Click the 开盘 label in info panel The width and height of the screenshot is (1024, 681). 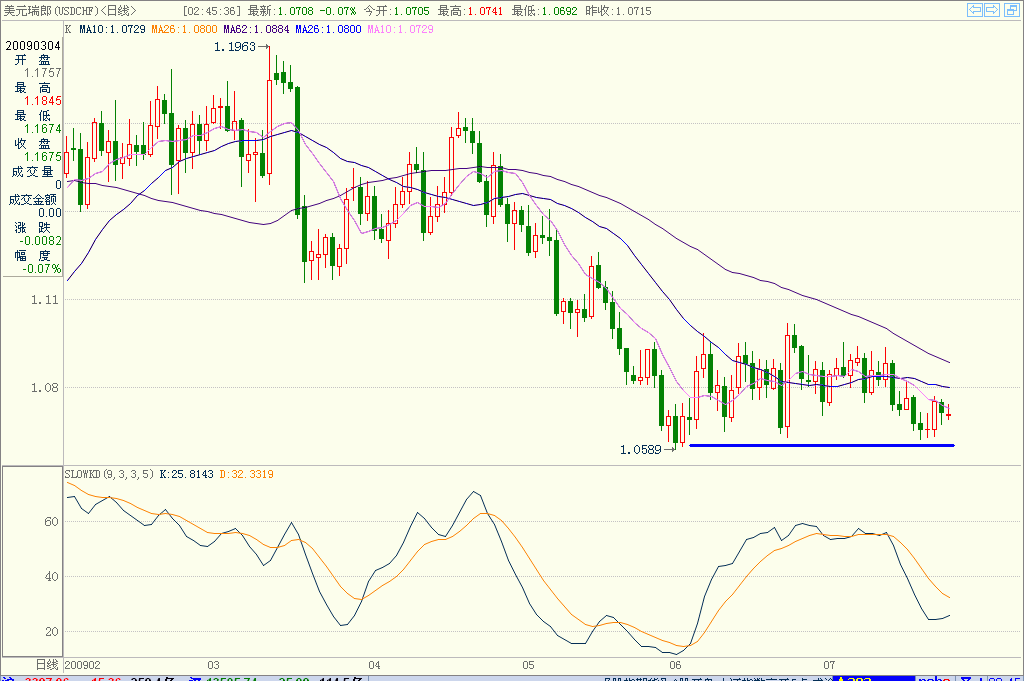point(33,59)
